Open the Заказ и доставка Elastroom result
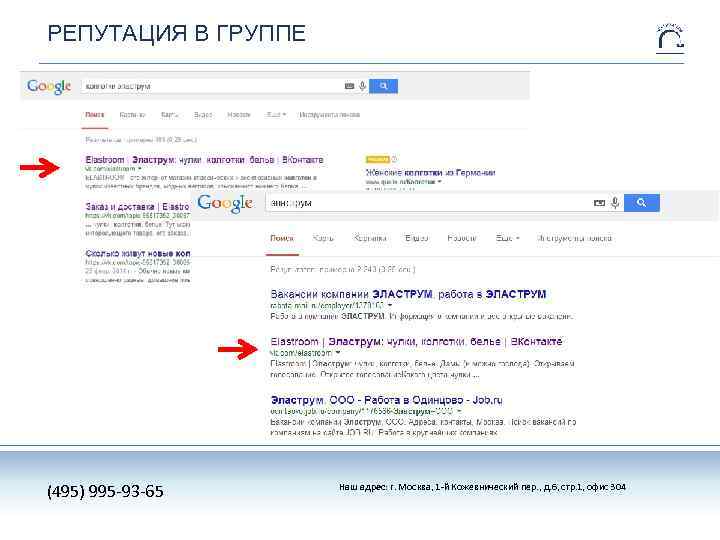 coord(137,207)
